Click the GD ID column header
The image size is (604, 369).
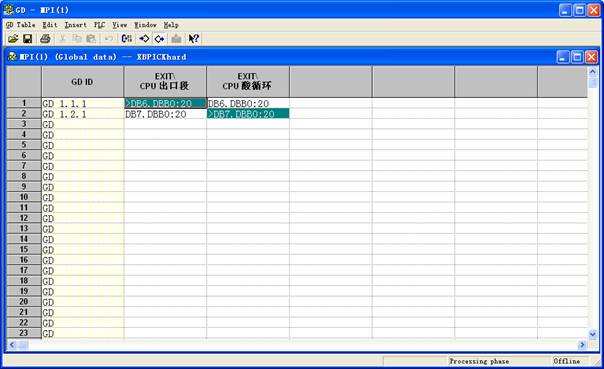(x=82, y=82)
